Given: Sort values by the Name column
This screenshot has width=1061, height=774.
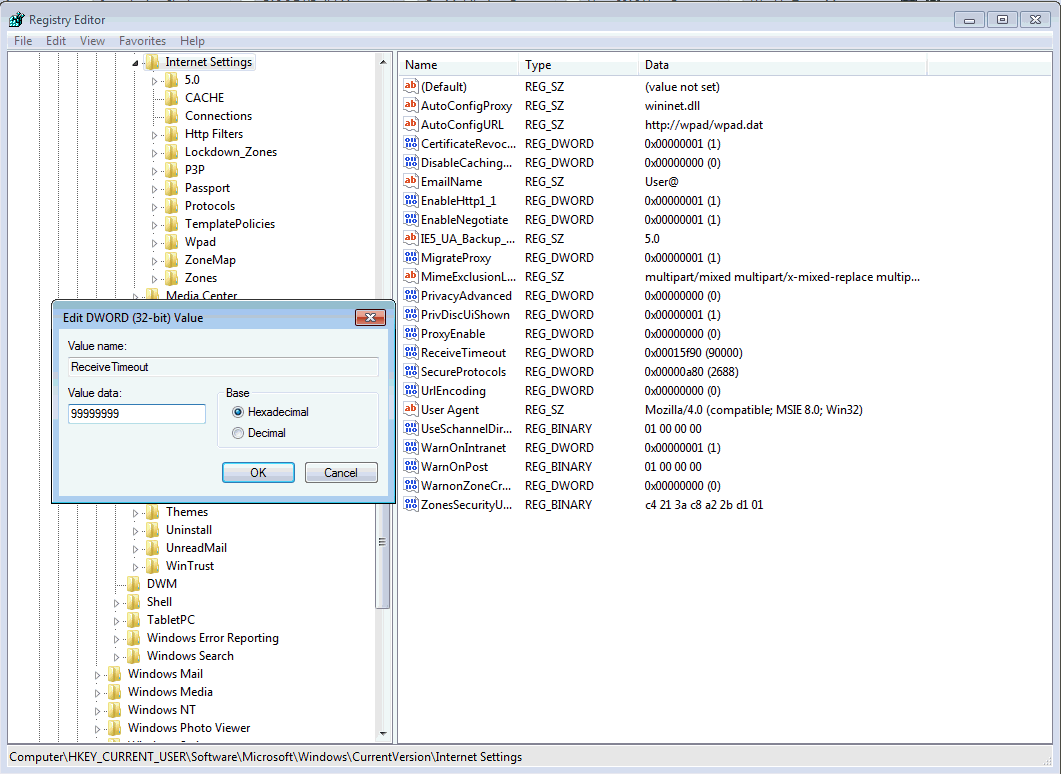Looking at the screenshot, I should pos(459,65).
